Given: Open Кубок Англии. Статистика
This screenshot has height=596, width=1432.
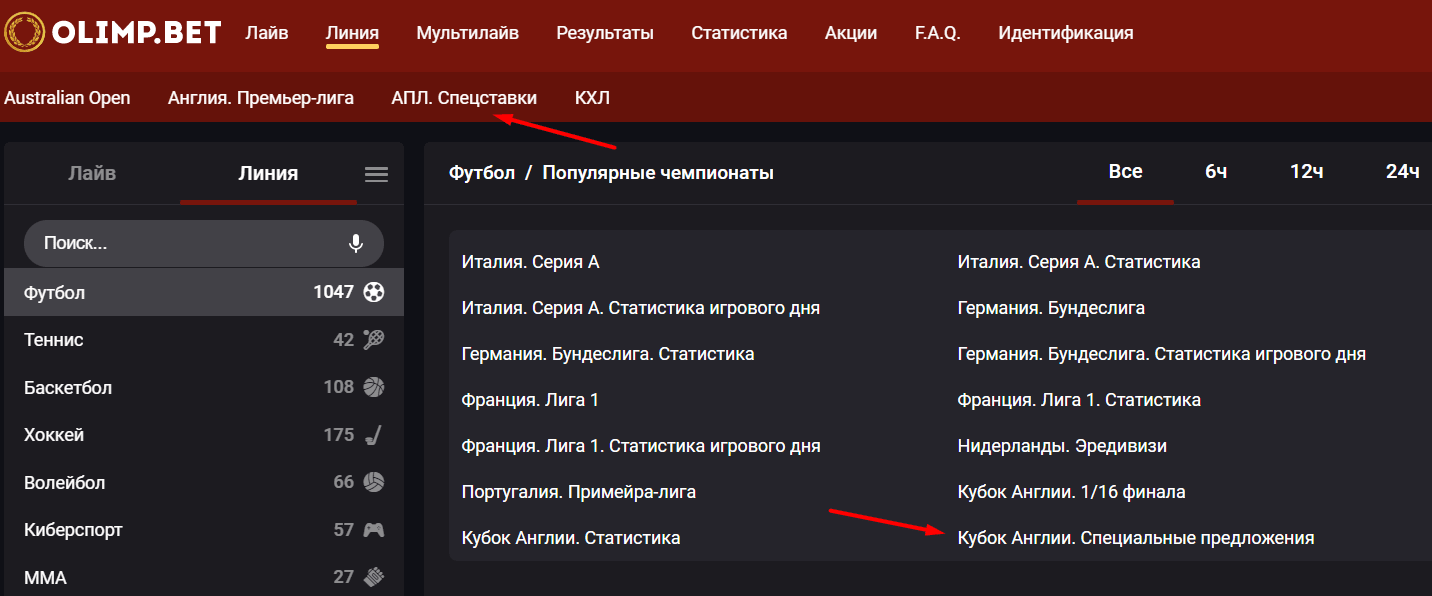Looking at the screenshot, I should tap(571, 538).
